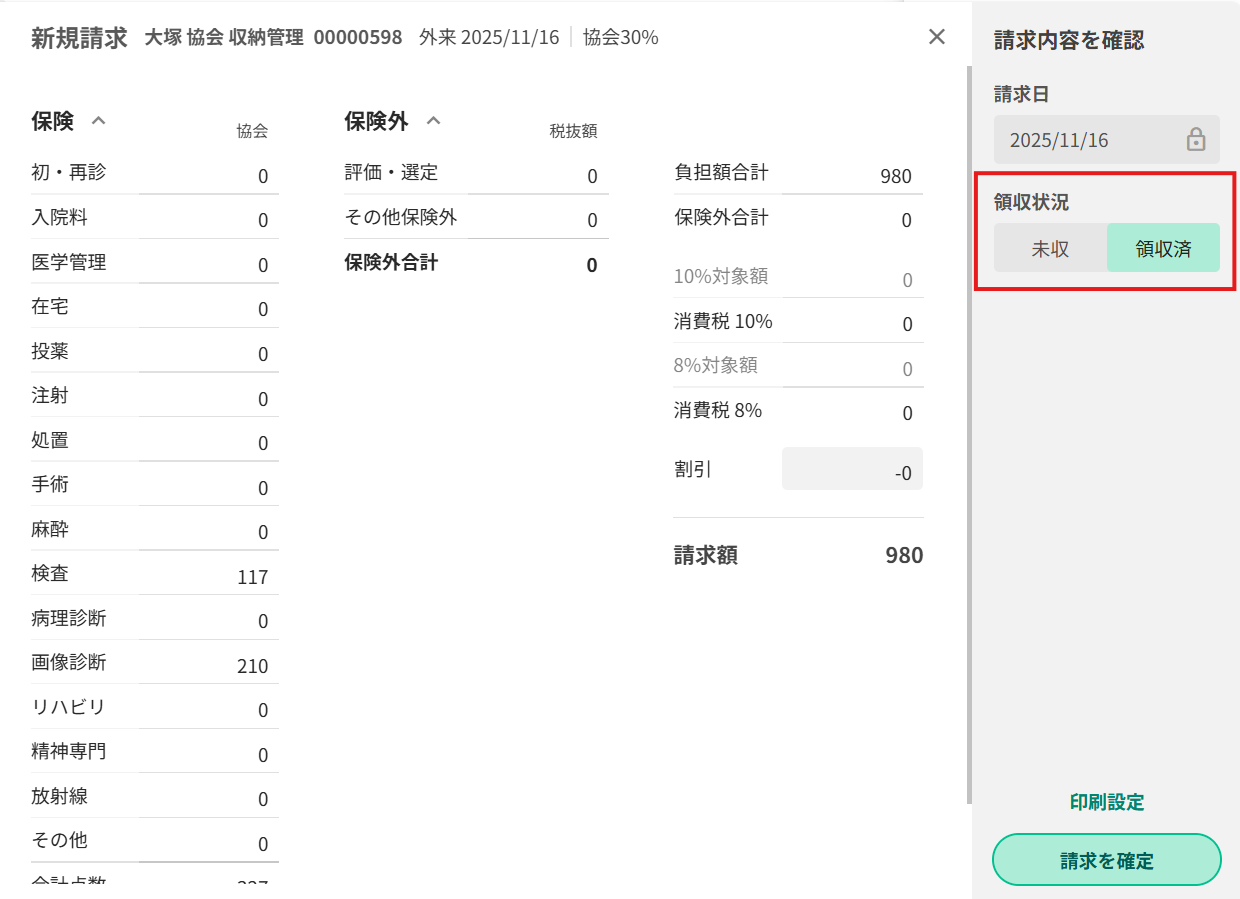This screenshot has height=899, width=1240.
Task: Select 未収 payment status
Action: [x=1050, y=248]
